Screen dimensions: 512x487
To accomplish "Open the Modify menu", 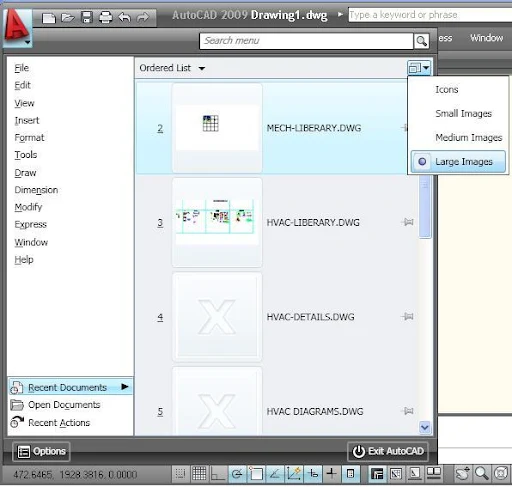I will [x=28, y=207].
